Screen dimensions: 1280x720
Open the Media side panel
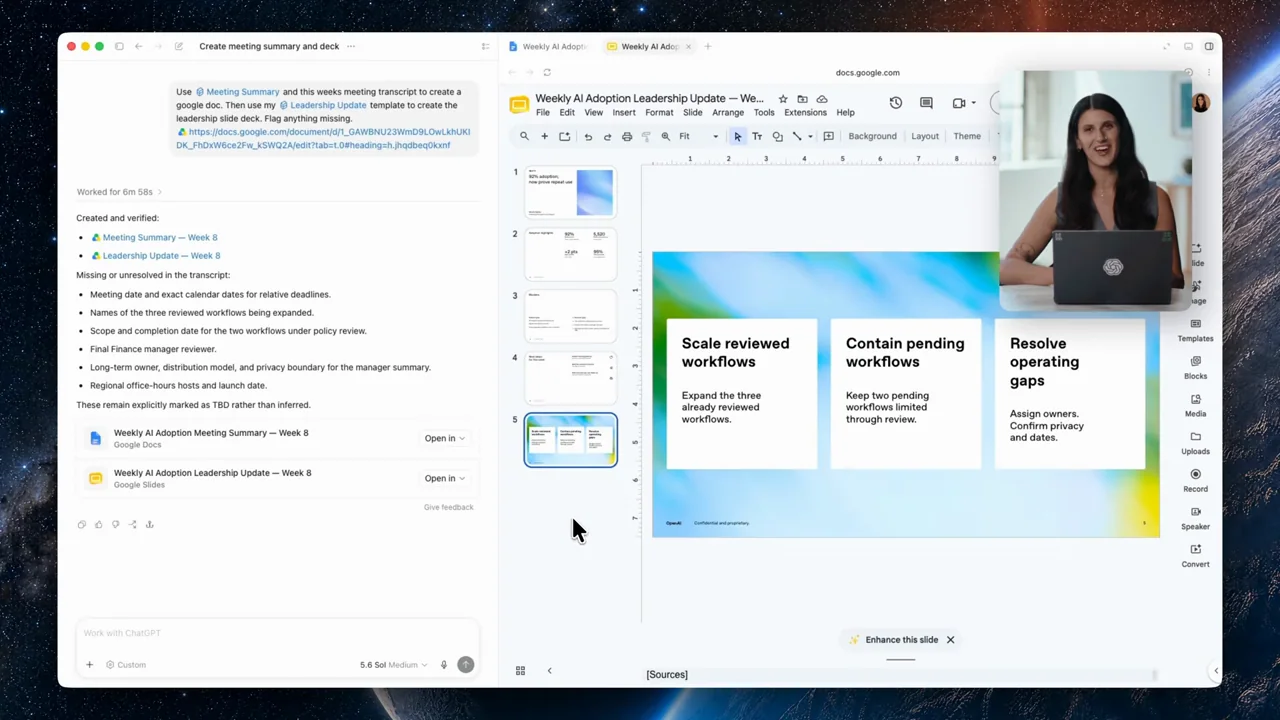pyautogui.click(x=1195, y=405)
